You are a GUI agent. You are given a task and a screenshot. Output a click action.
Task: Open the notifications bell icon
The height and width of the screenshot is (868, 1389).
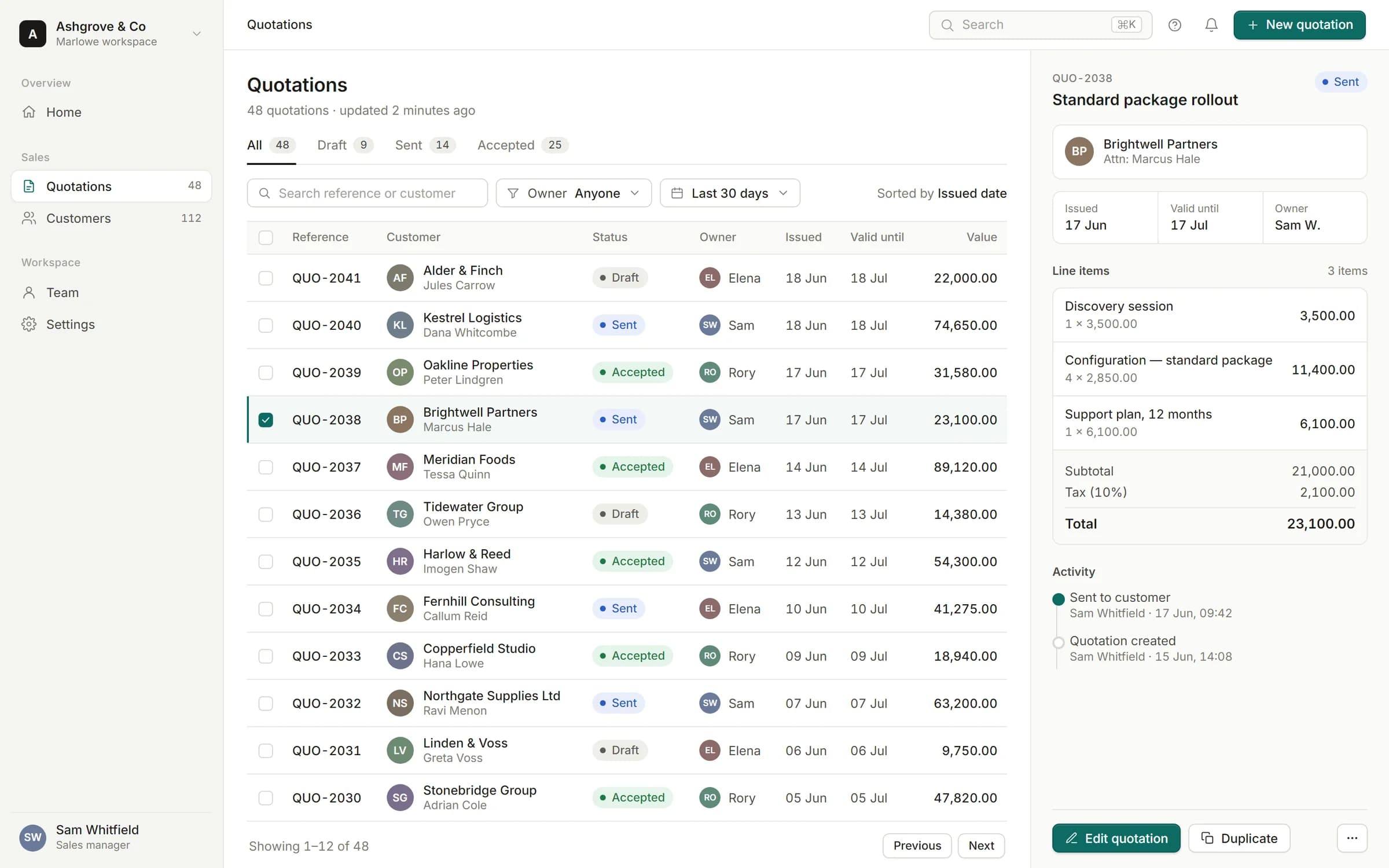[1211, 25]
